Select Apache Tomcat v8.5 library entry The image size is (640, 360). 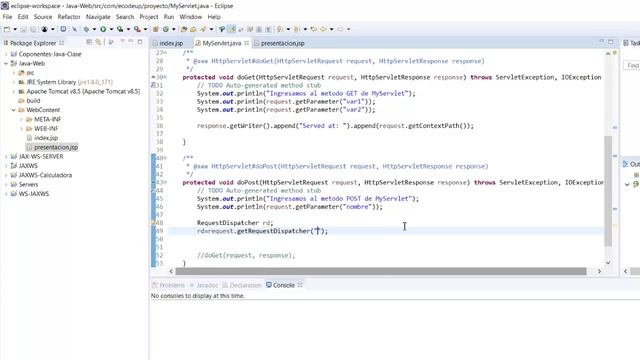tap(79, 91)
